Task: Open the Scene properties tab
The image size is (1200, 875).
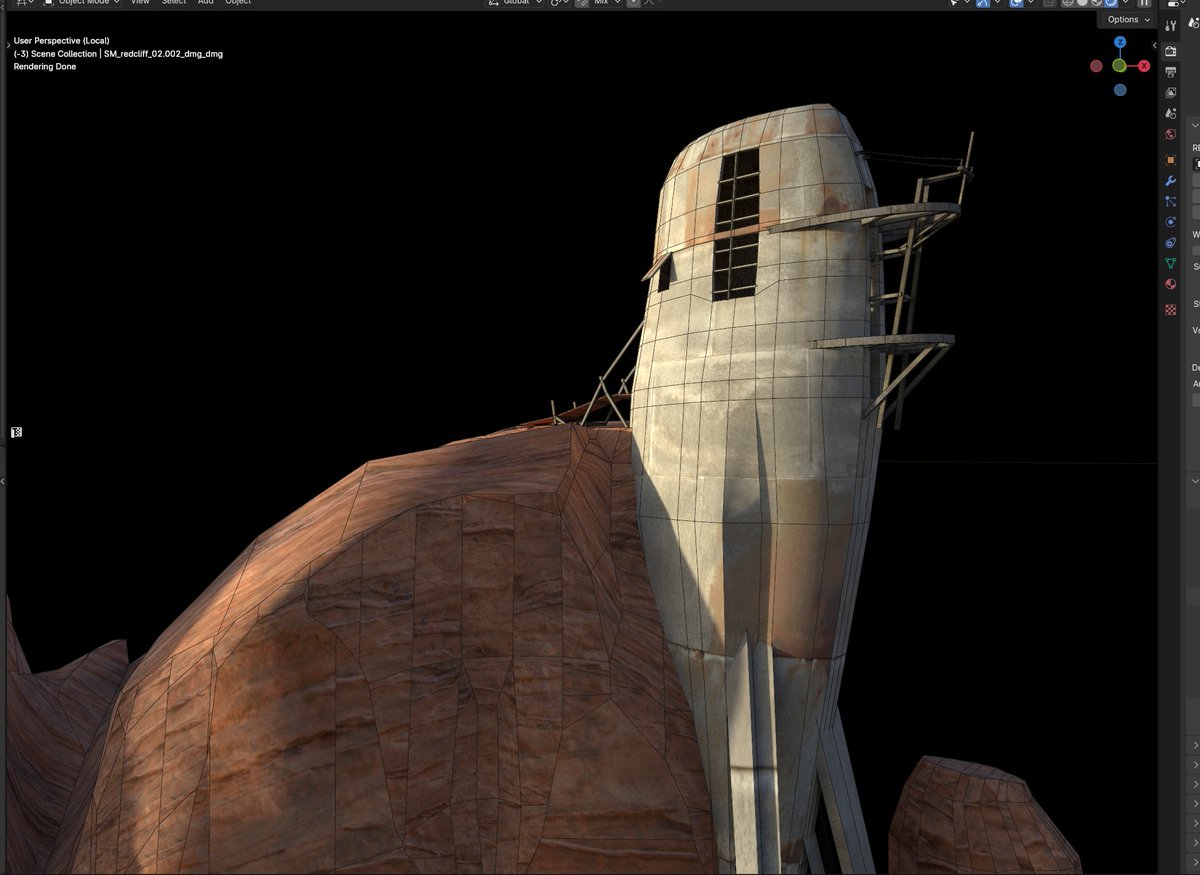Action: [x=1171, y=113]
